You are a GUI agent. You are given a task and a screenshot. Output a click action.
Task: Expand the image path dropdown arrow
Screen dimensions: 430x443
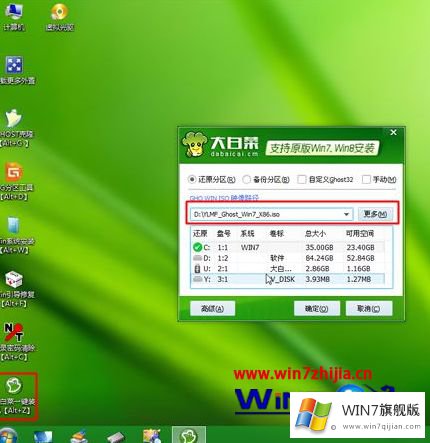coord(346,214)
